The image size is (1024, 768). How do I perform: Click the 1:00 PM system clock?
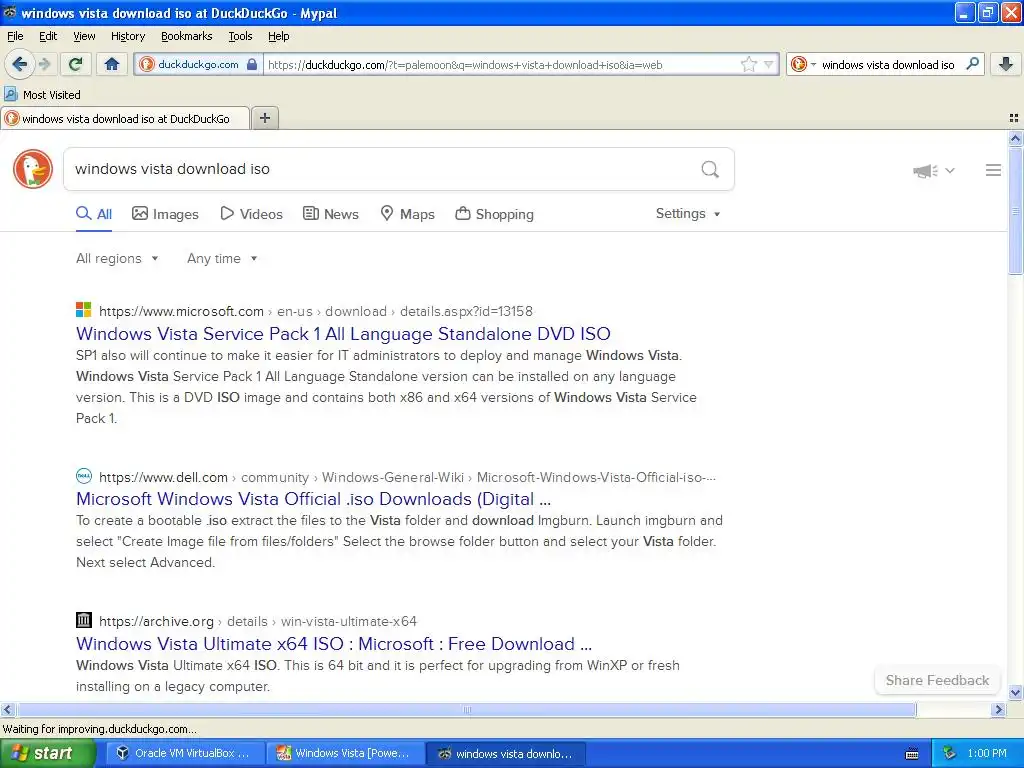click(987, 753)
